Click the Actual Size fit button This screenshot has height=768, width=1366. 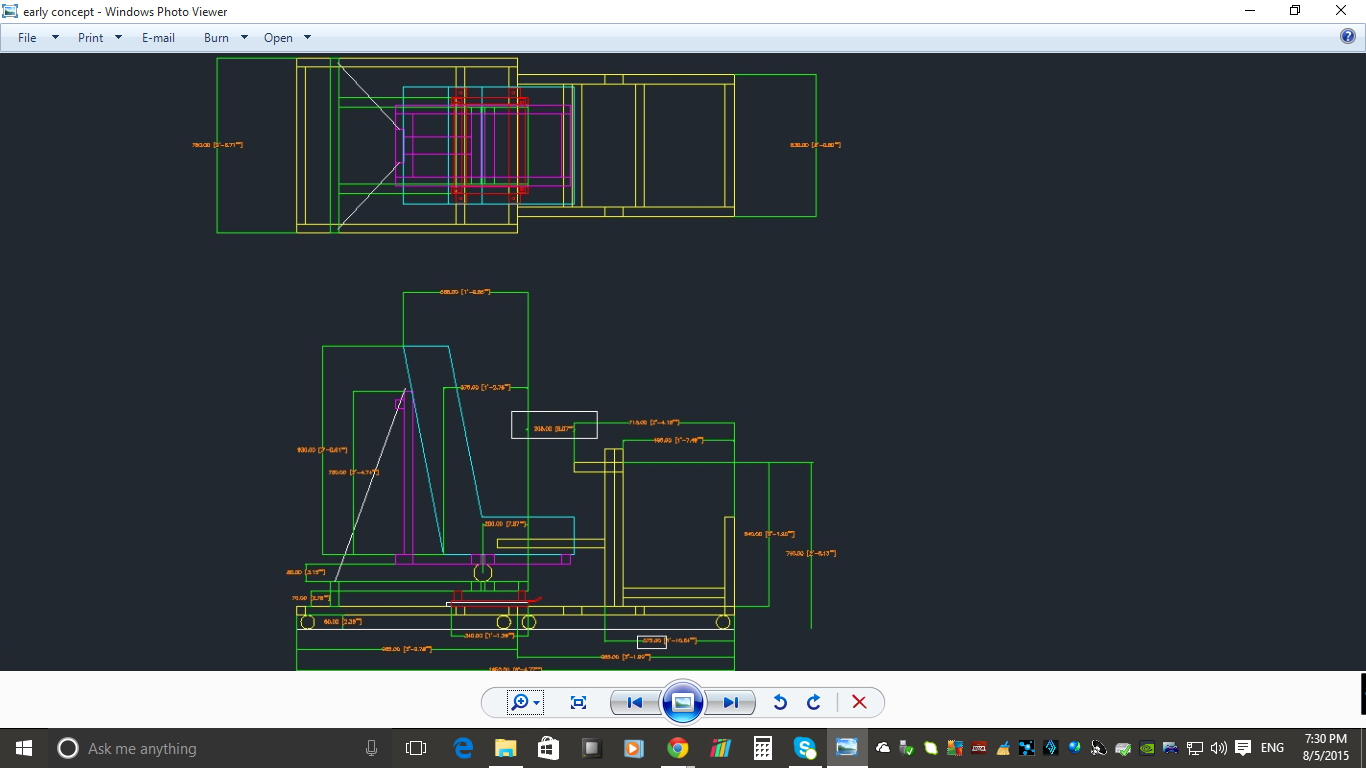[578, 702]
